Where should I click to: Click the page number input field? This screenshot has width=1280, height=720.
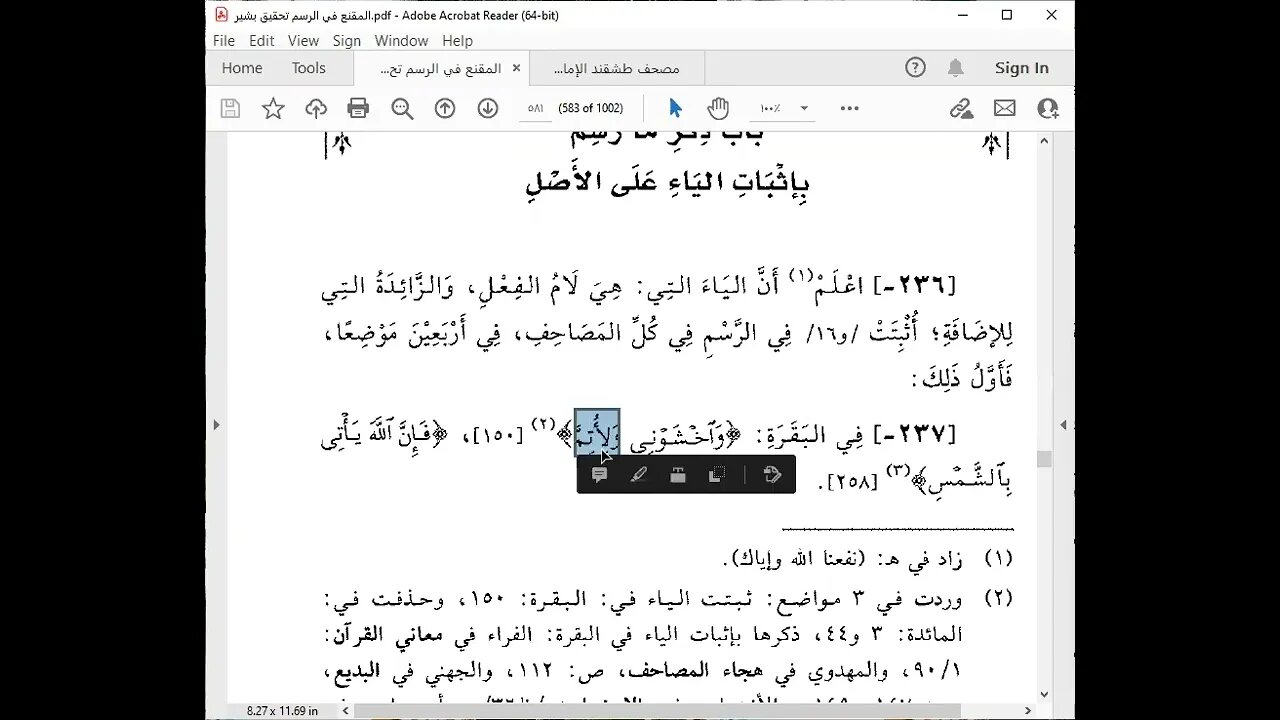535,108
